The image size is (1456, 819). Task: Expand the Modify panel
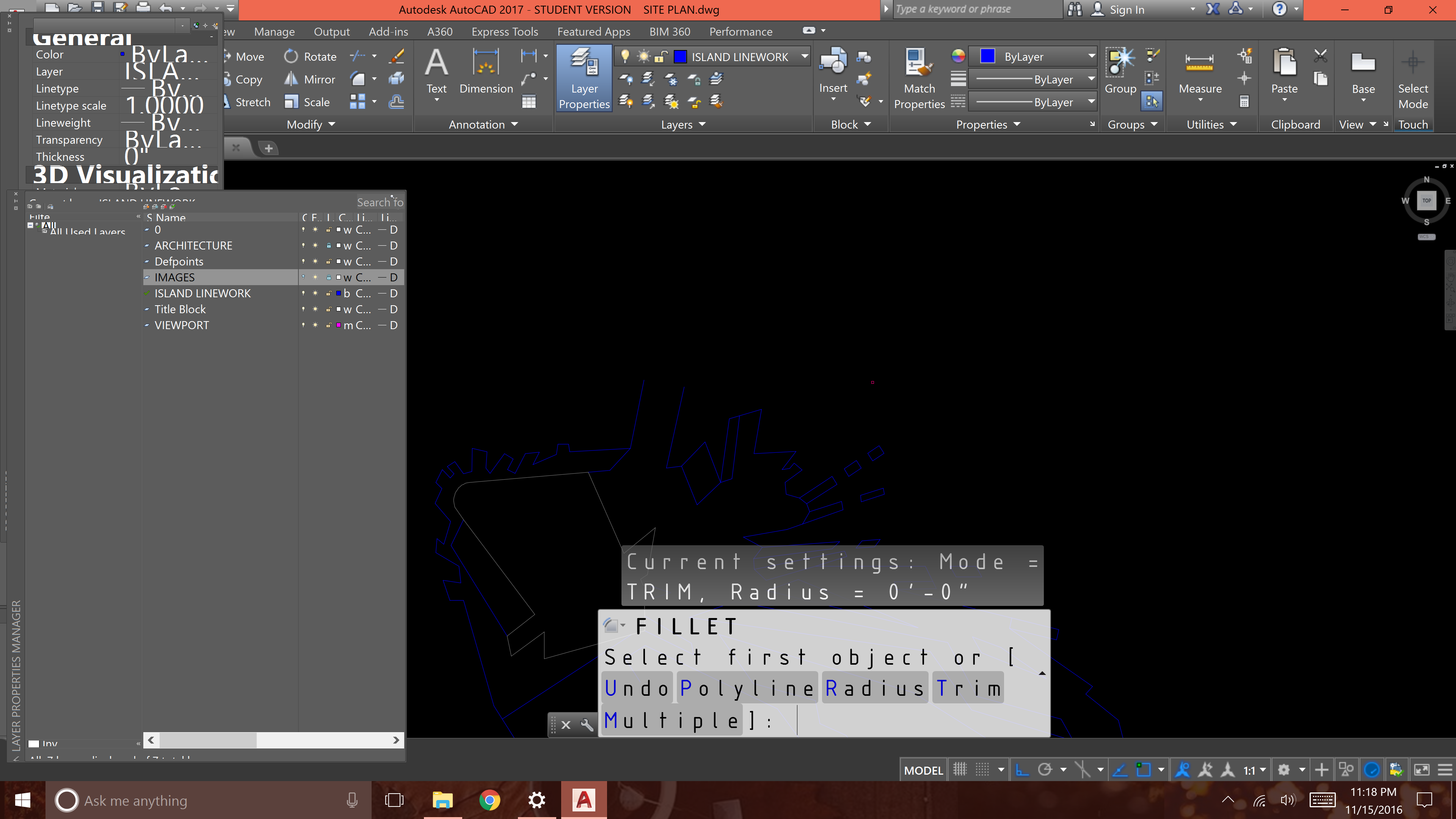click(x=310, y=124)
